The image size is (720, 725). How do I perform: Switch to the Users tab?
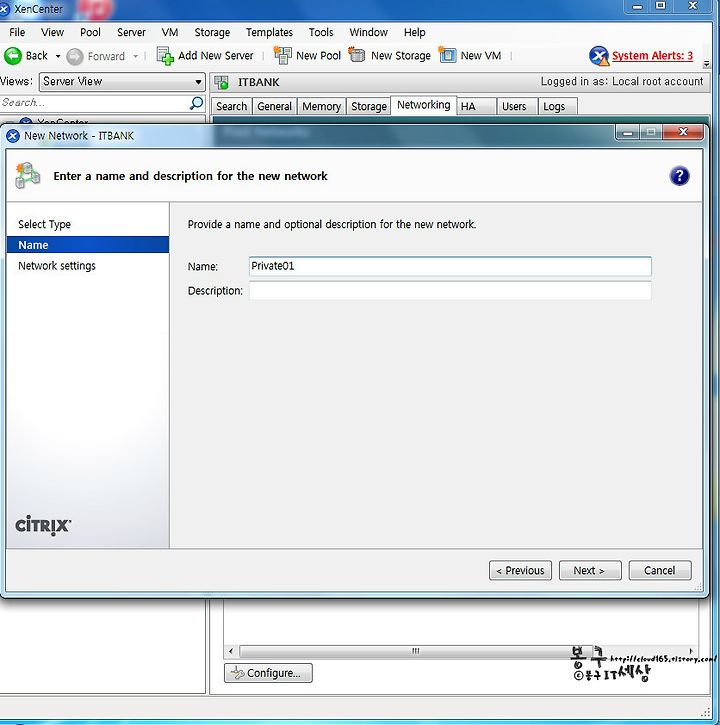[517, 106]
